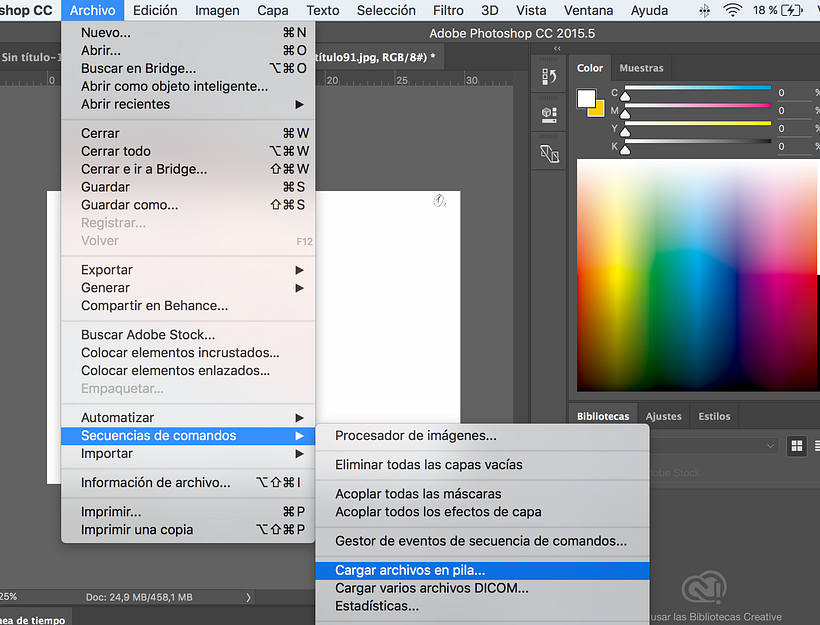Switch to the Muestras tab
The image size is (820, 625).
[641, 68]
